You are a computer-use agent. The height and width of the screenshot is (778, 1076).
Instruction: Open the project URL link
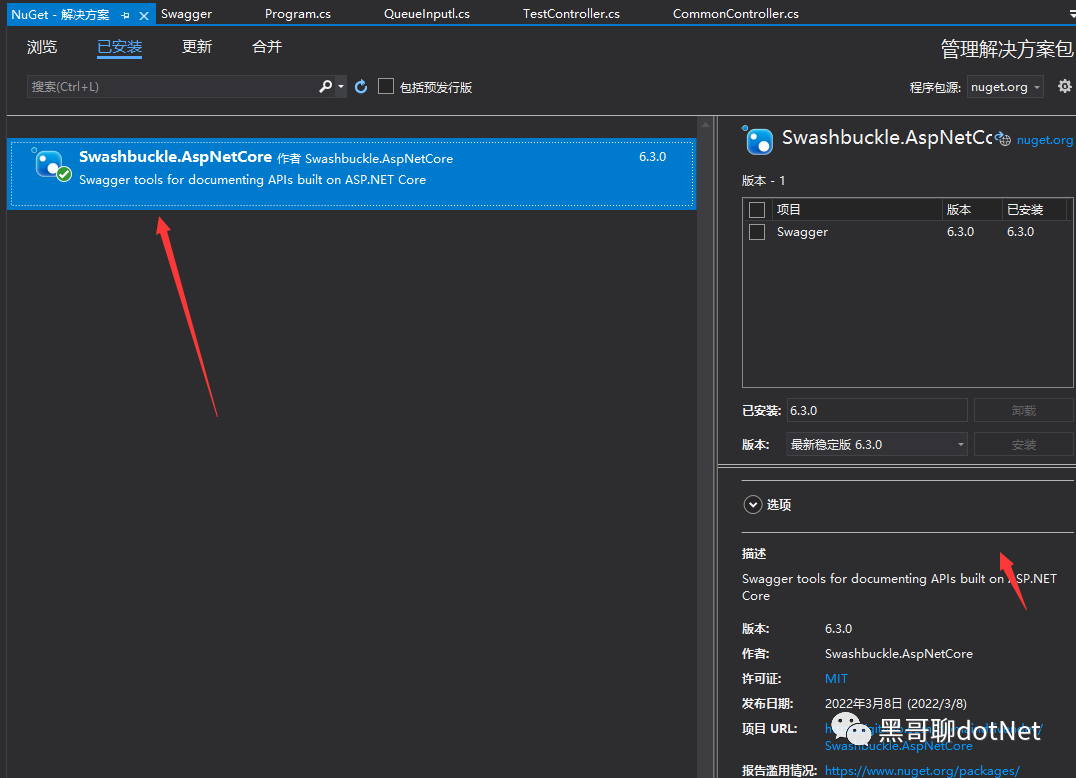pyautogui.click(x=933, y=737)
